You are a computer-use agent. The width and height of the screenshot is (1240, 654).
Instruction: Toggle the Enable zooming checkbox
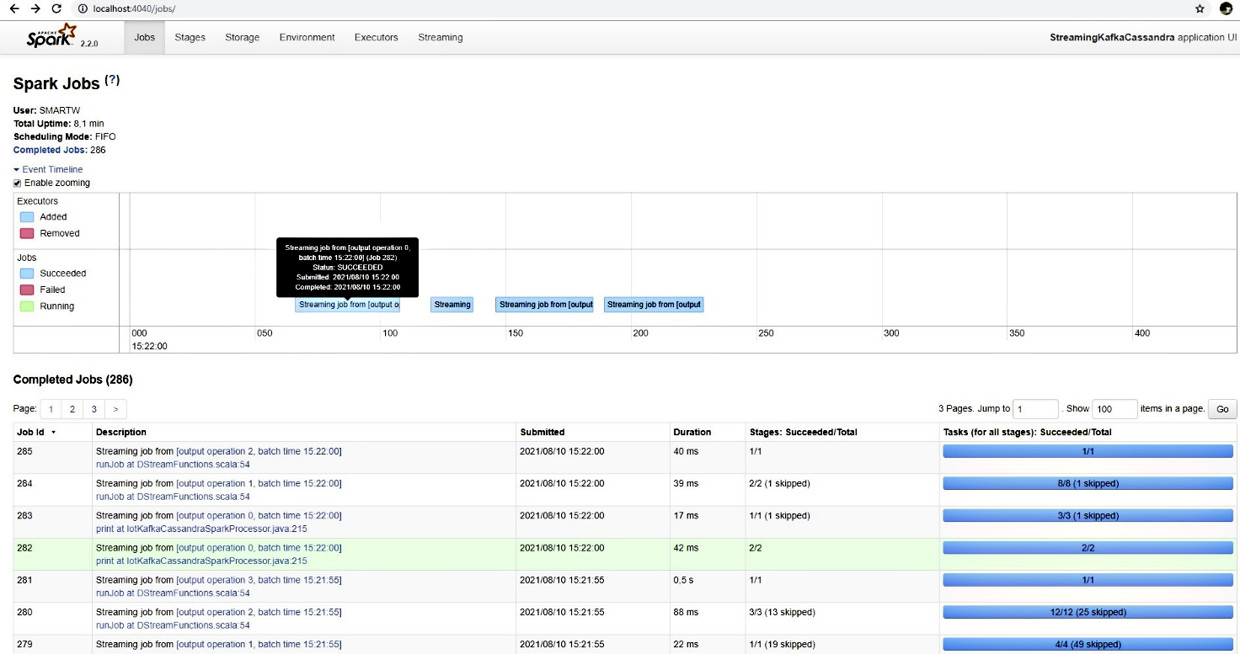pyautogui.click(x=17, y=183)
